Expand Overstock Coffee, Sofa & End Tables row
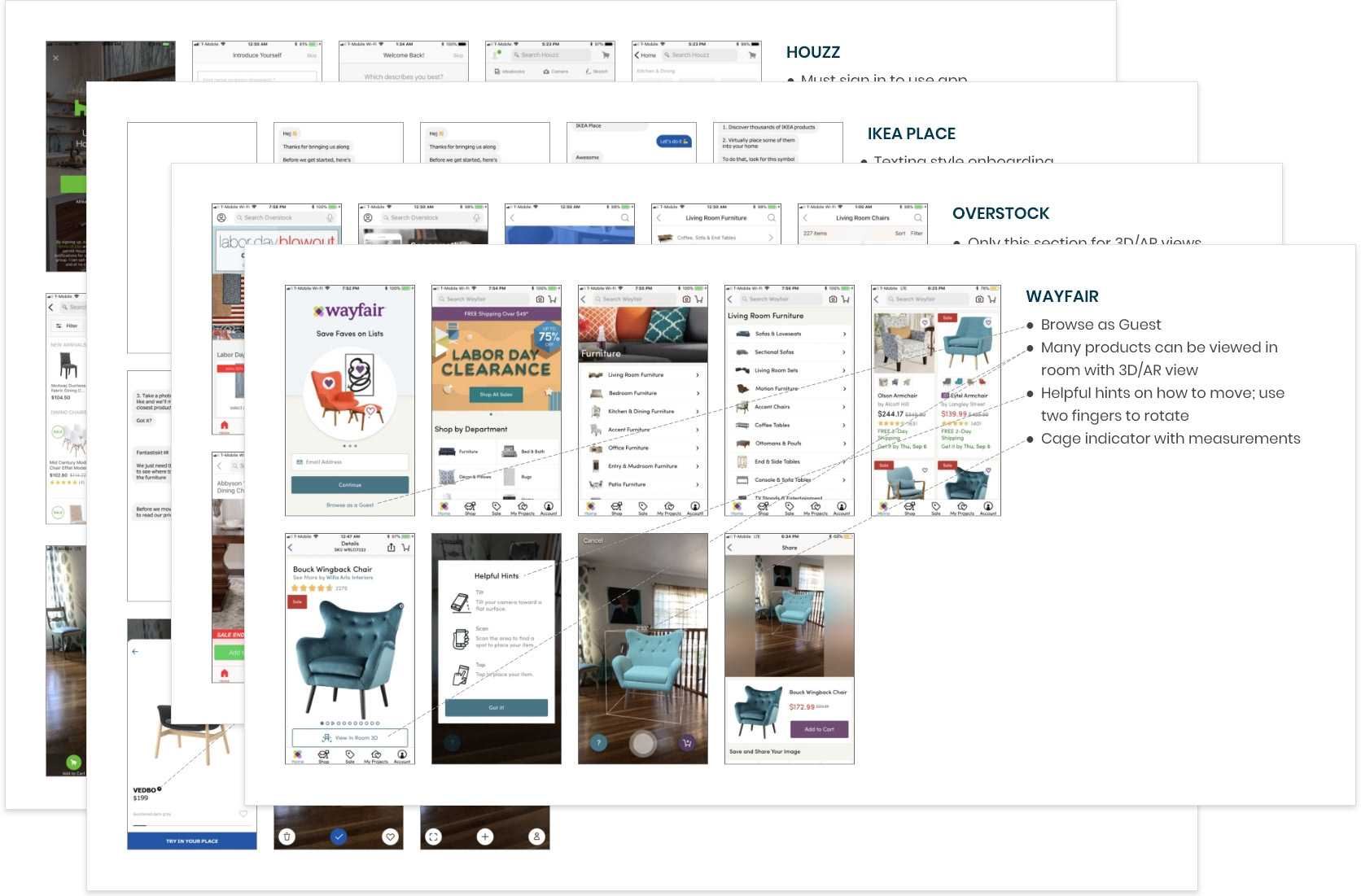This screenshot has width=1361, height=896. pyautogui.click(x=716, y=238)
